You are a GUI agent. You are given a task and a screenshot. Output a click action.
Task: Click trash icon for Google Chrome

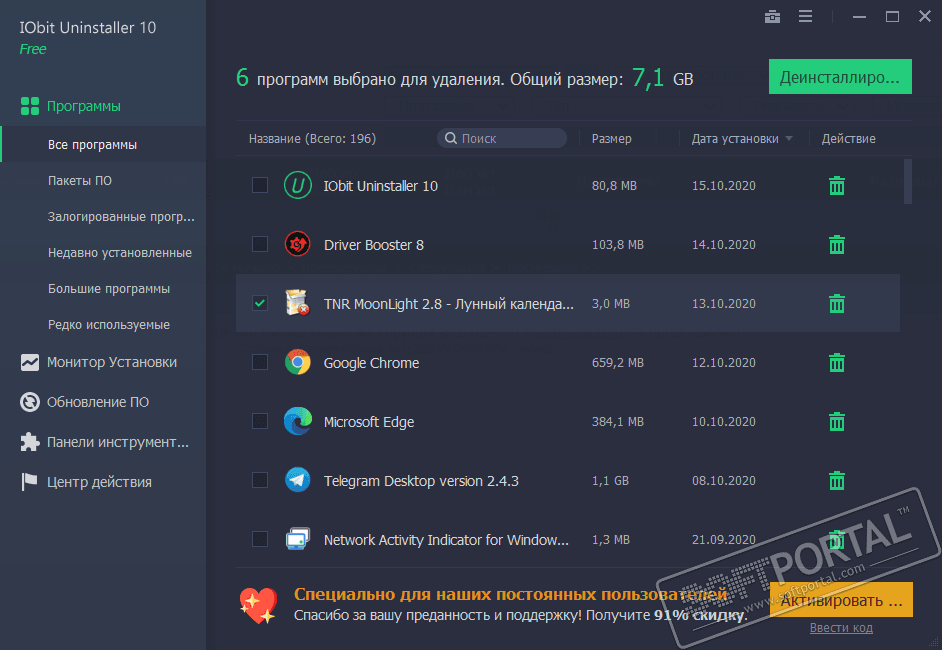click(x=836, y=362)
